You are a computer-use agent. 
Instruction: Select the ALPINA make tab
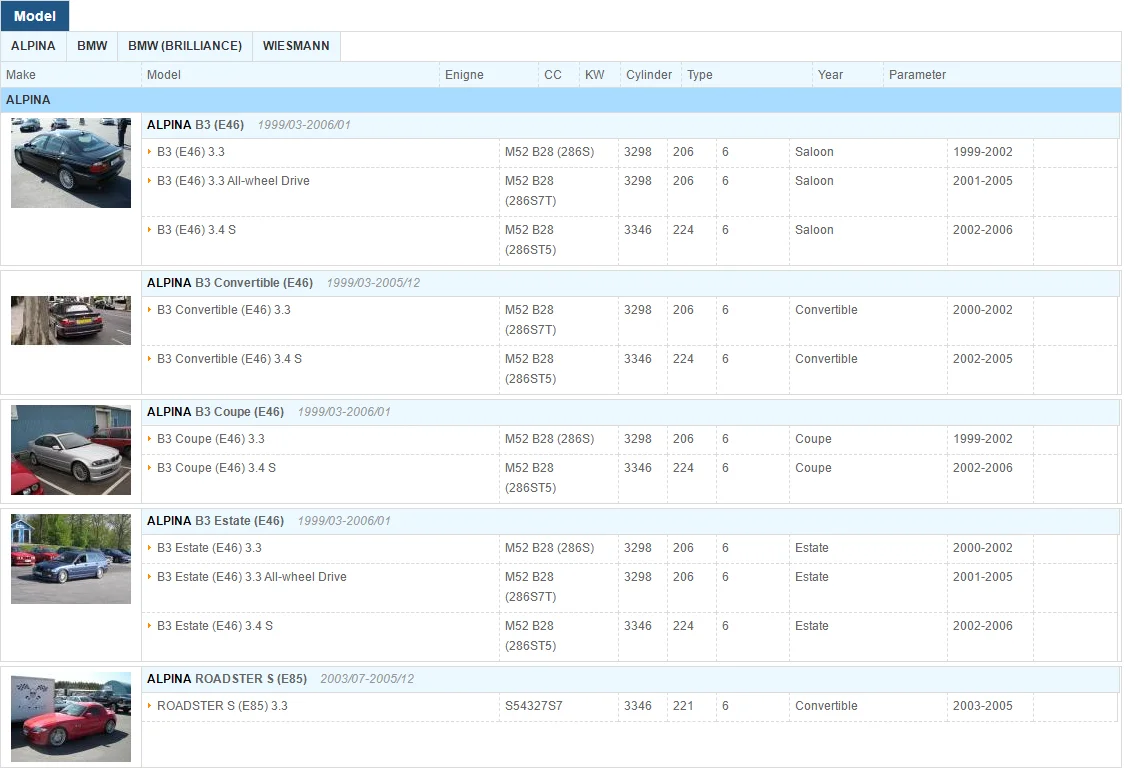click(x=33, y=46)
